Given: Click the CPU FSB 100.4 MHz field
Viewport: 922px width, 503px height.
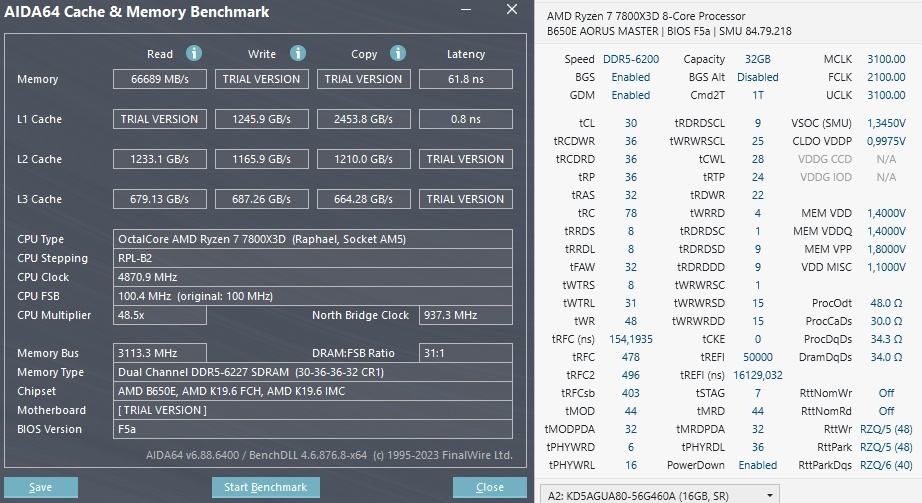Looking at the screenshot, I should [313, 296].
